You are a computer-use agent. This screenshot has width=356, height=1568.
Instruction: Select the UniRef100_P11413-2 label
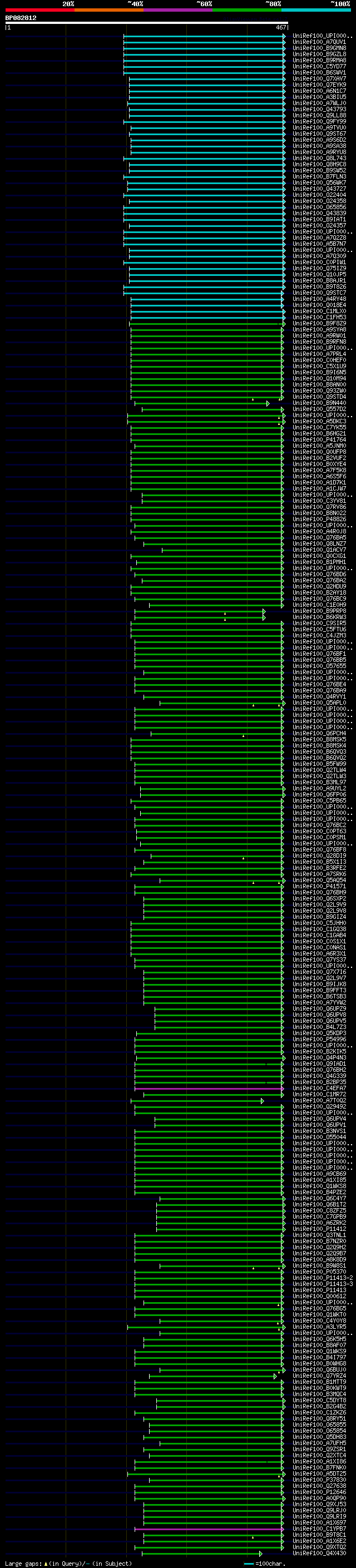323,1278
